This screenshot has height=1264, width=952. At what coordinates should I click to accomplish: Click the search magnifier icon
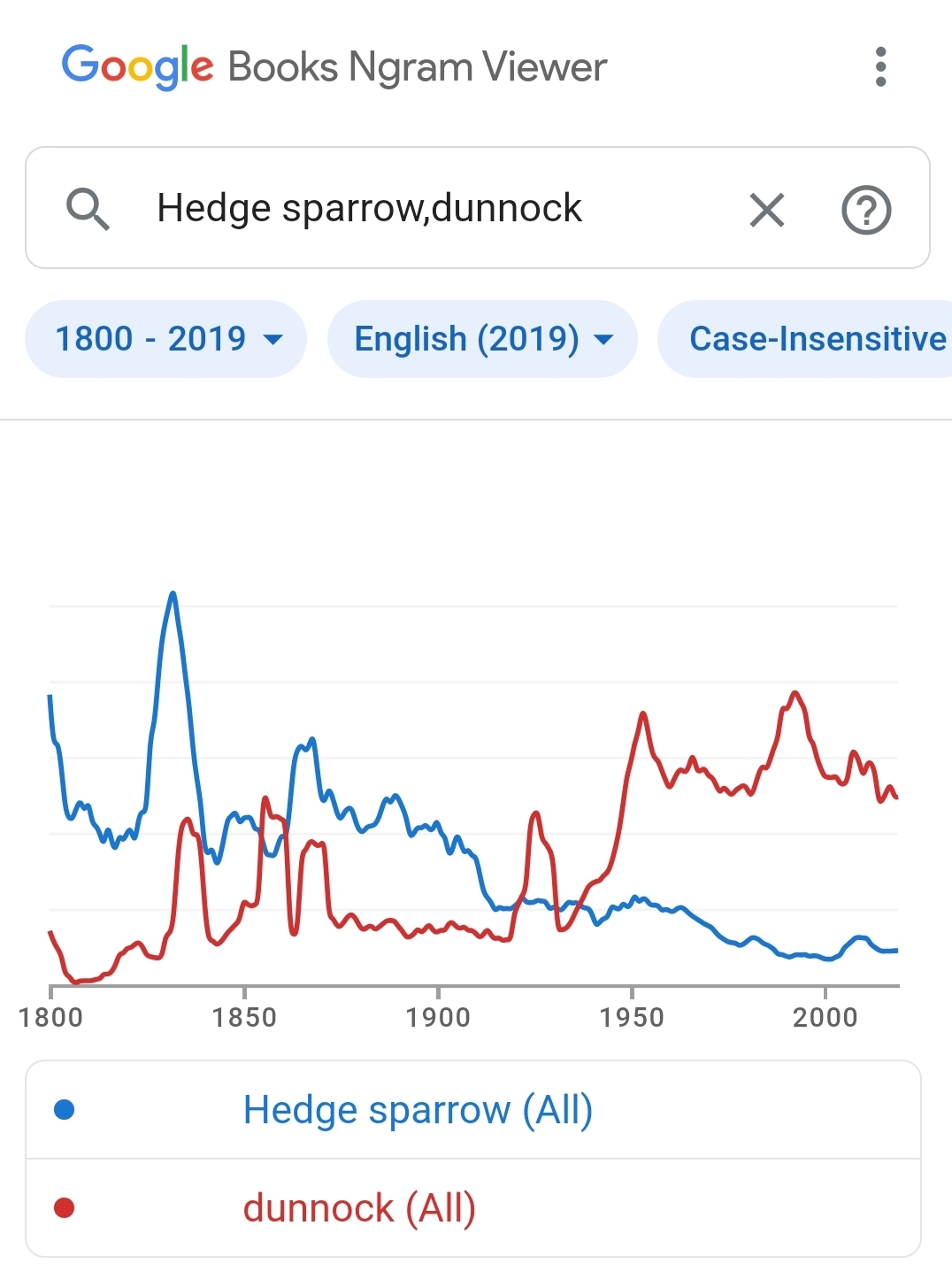[88, 210]
